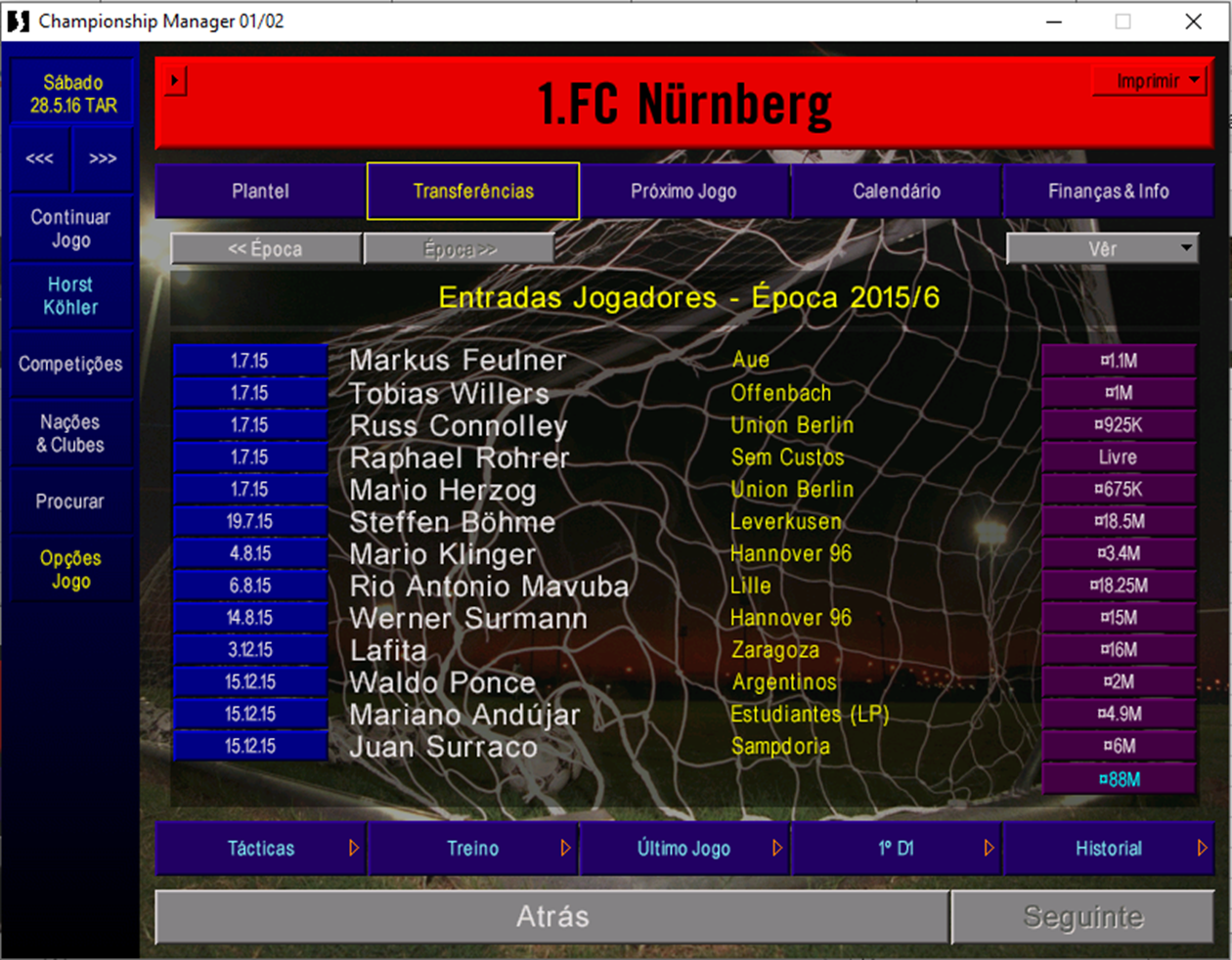Click the ¤18.25M fee cell
The width and height of the screenshot is (1232, 960).
pos(1119,586)
